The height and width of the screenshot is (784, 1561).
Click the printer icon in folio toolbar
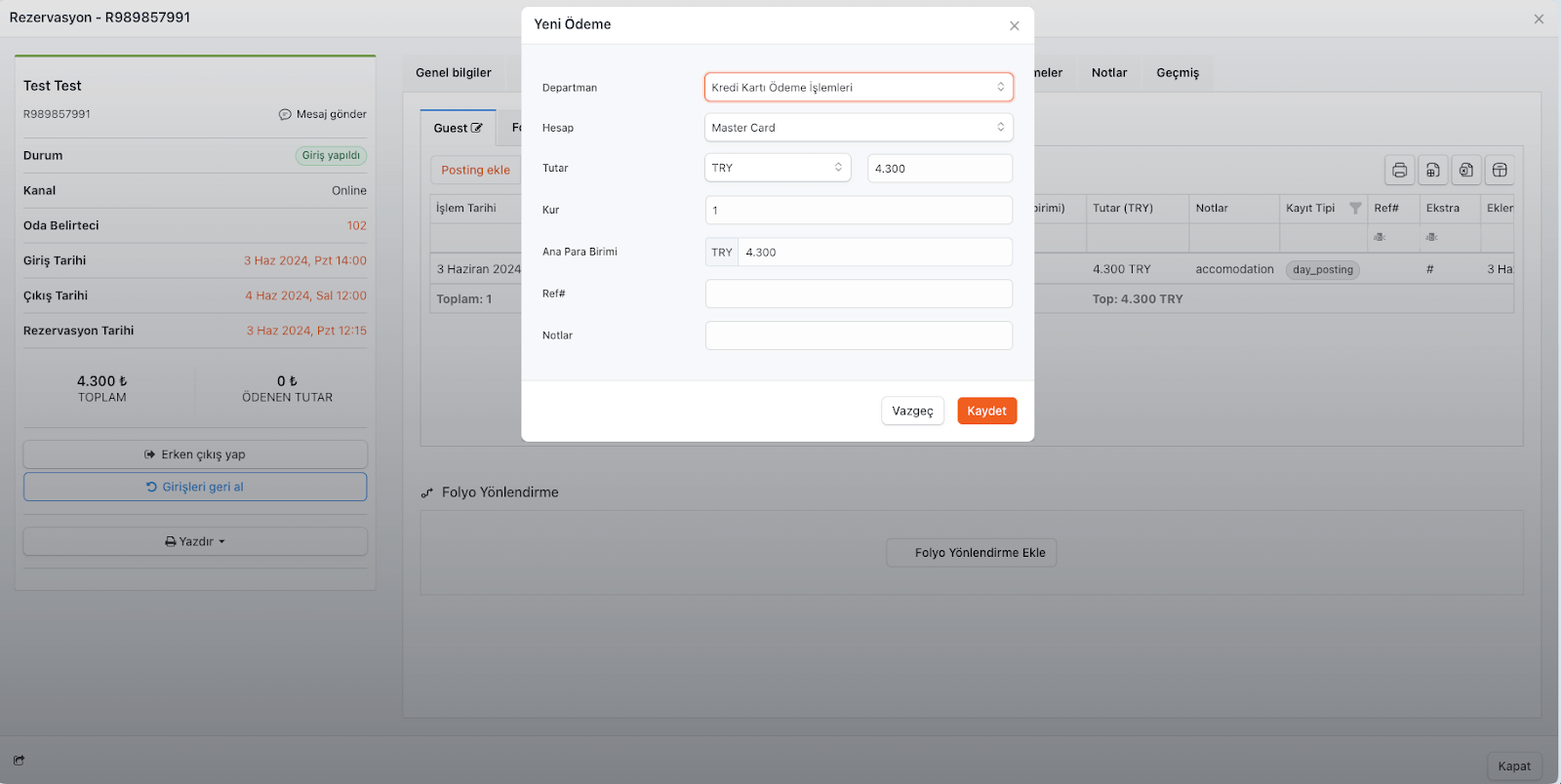pyautogui.click(x=1399, y=171)
